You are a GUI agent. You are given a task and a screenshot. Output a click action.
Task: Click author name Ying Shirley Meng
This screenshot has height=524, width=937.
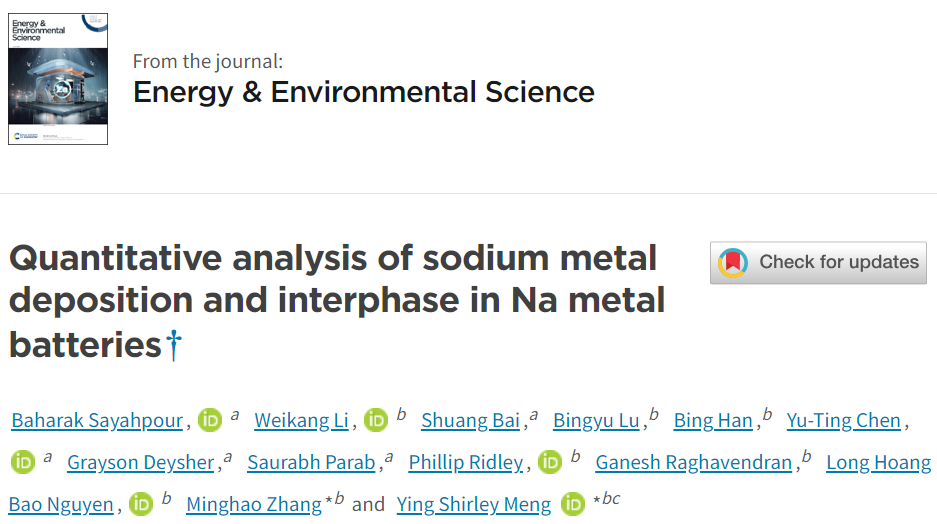pos(473,504)
